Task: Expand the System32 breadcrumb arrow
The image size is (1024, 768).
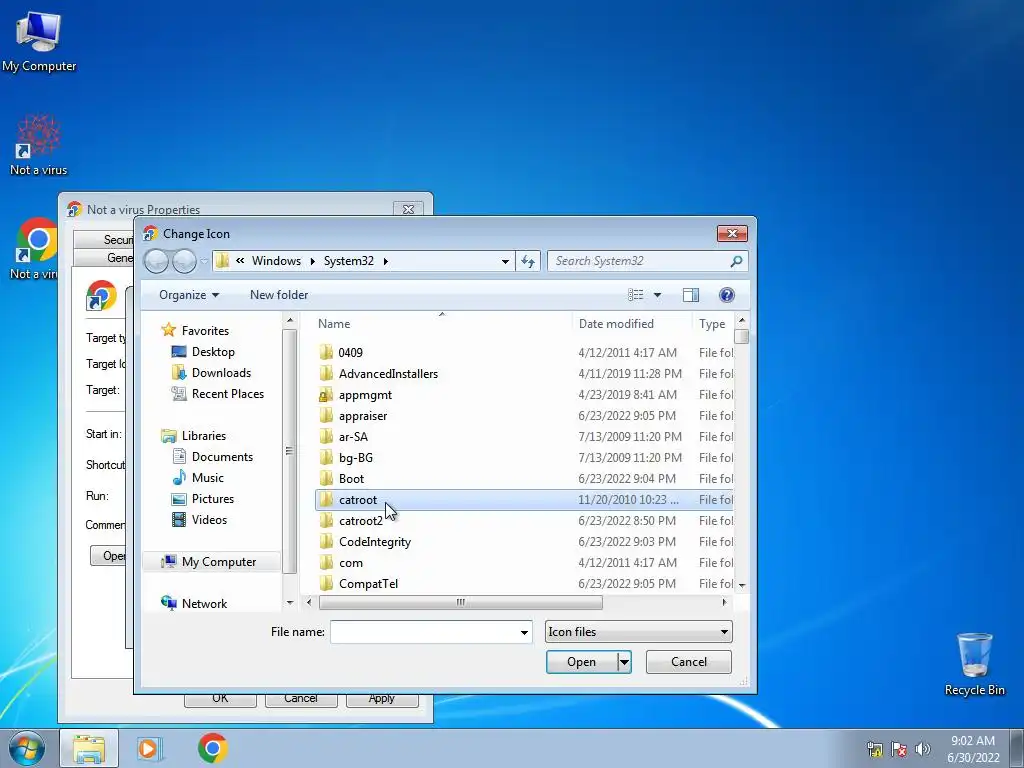Action: click(386, 261)
